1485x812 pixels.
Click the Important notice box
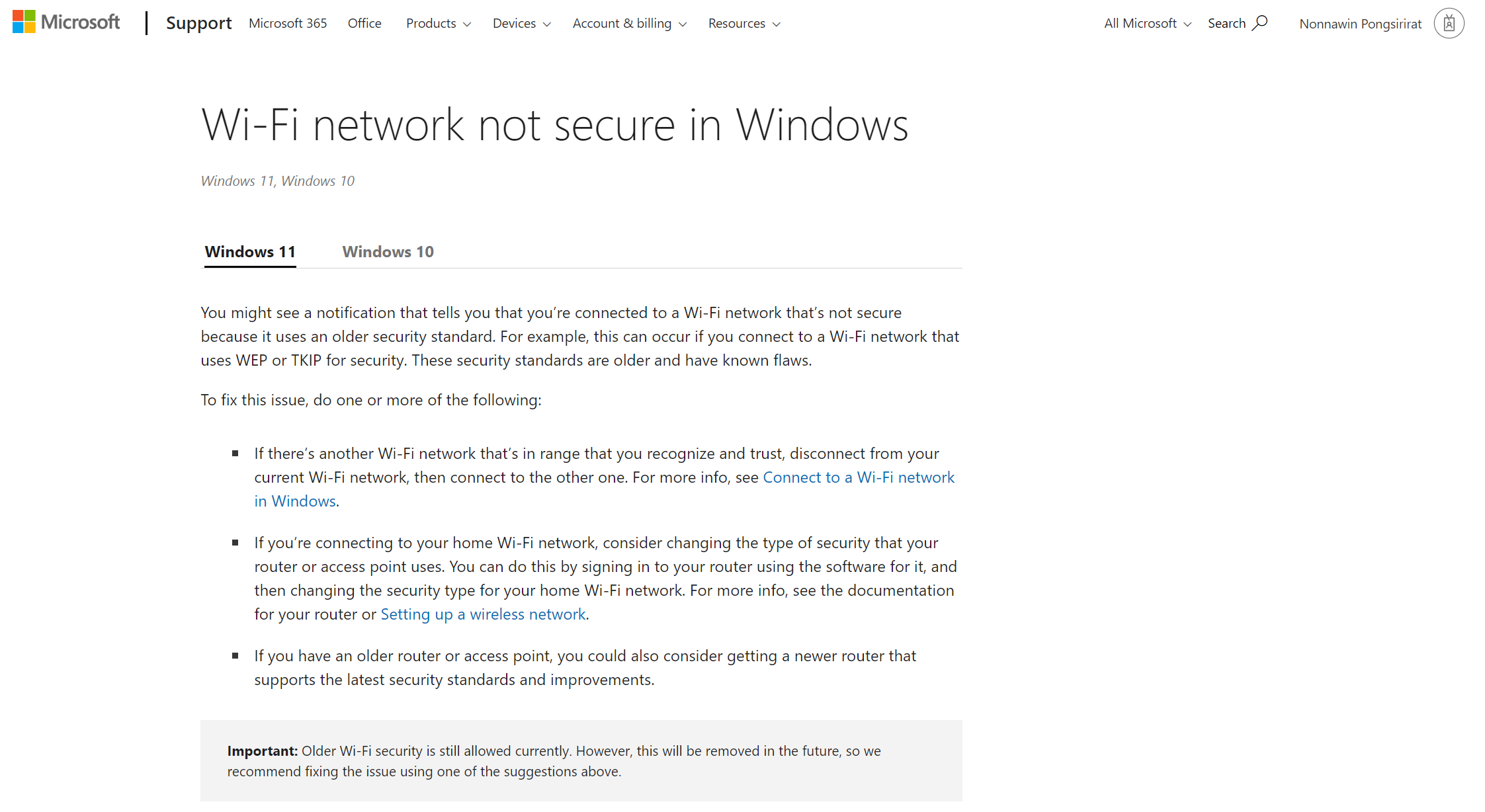click(x=581, y=761)
